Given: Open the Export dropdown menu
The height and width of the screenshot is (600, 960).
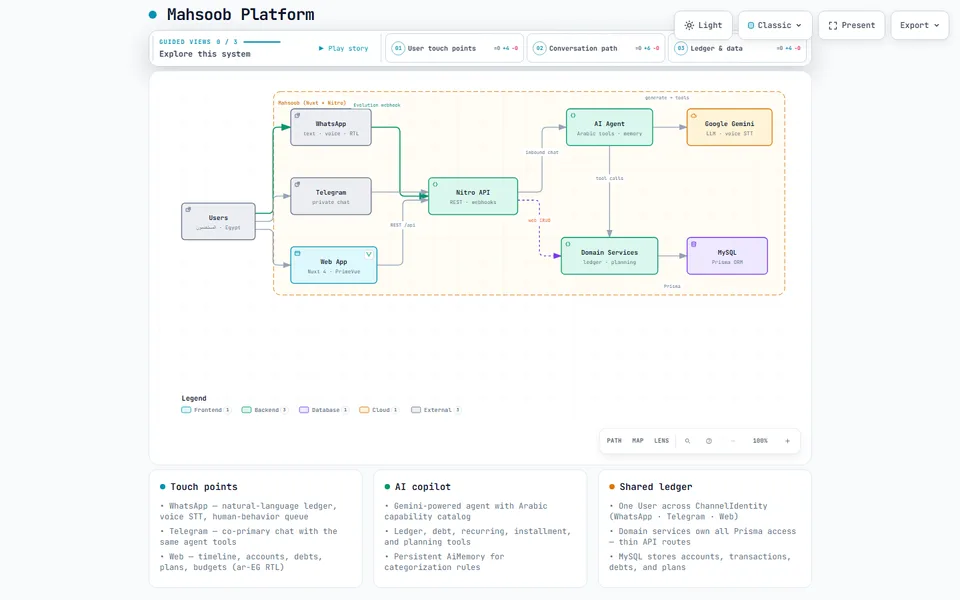Looking at the screenshot, I should pyautogui.click(x=919, y=25).
